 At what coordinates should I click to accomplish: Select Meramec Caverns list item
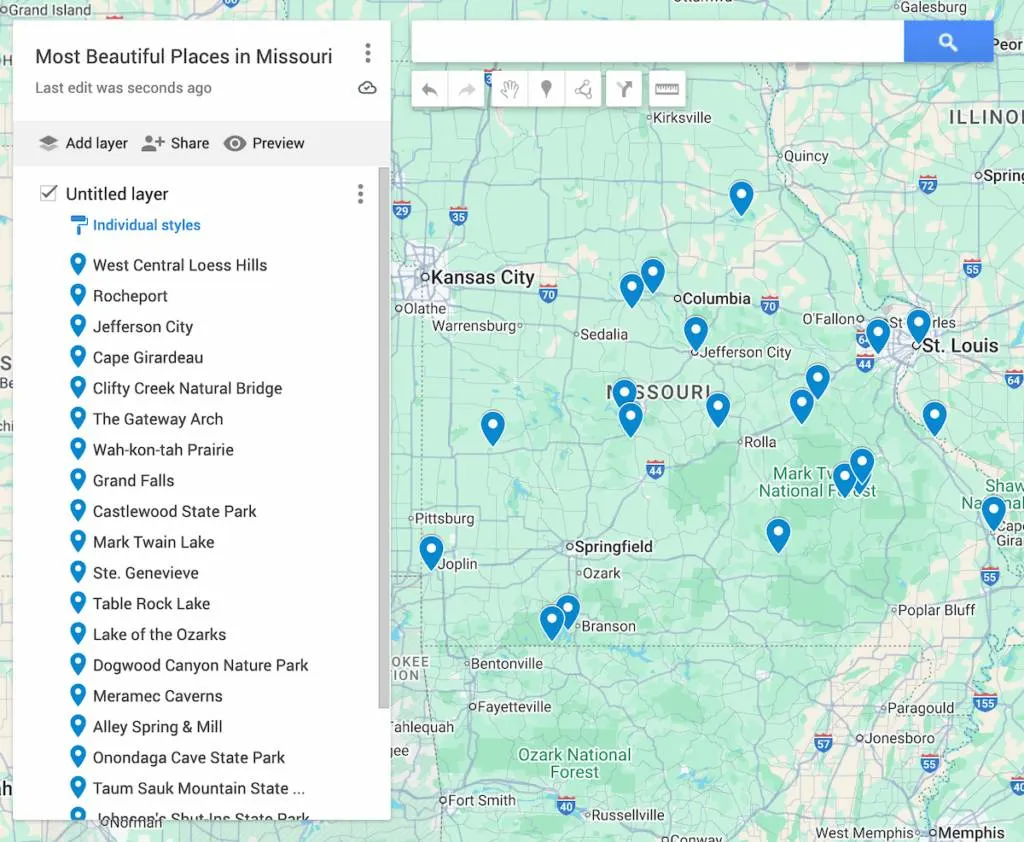[157, 696]
